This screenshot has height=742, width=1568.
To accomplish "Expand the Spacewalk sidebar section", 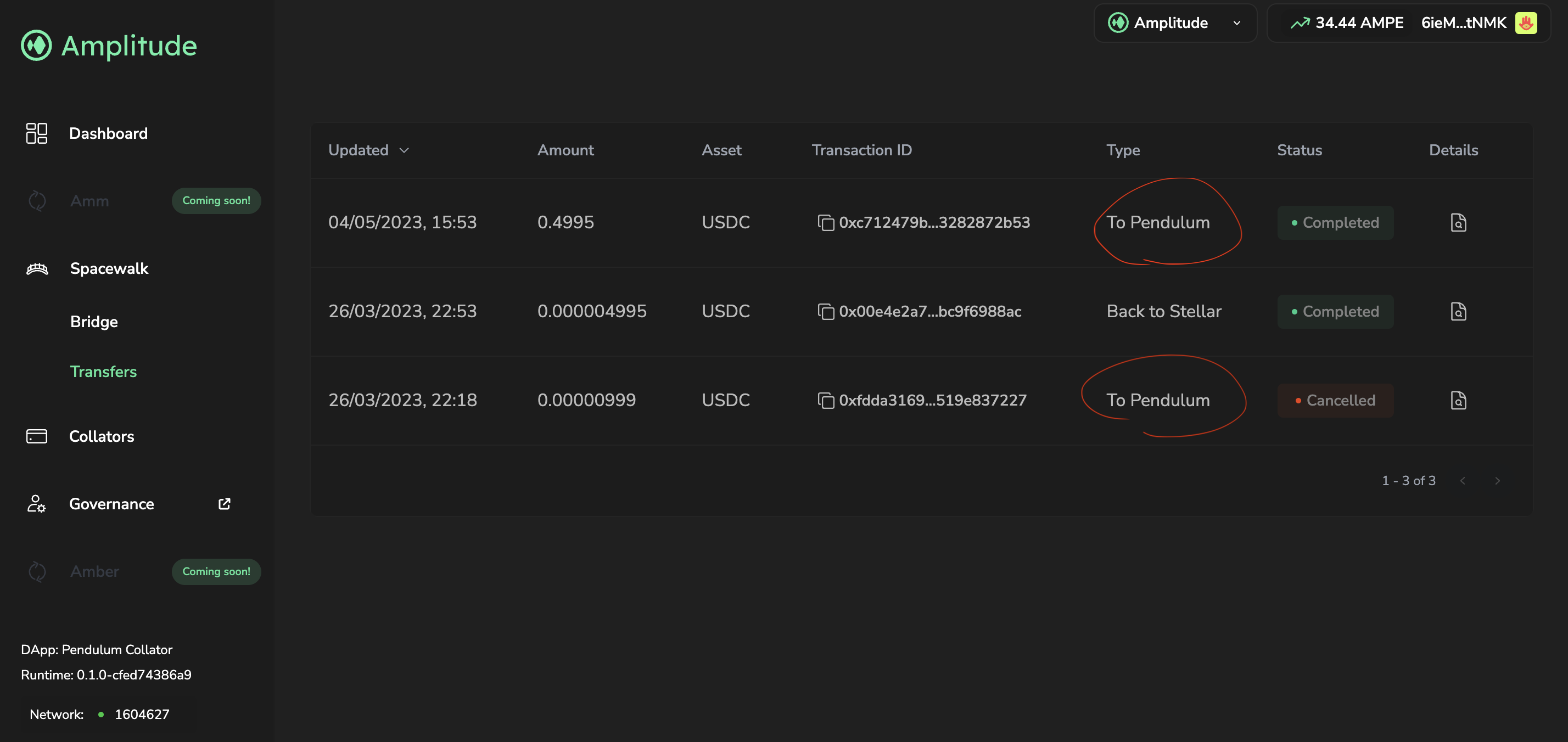I will click(109, 268).
